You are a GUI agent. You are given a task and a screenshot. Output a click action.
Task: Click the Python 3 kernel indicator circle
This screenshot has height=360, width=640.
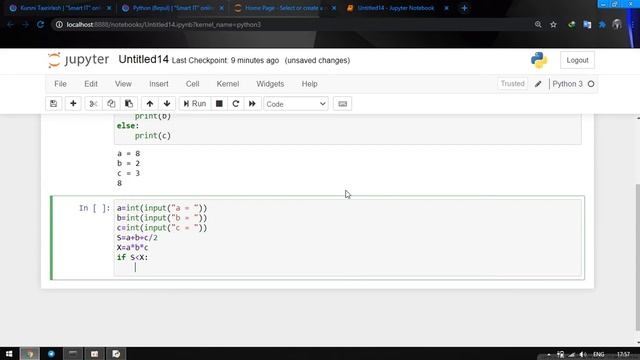click(591, 84)
